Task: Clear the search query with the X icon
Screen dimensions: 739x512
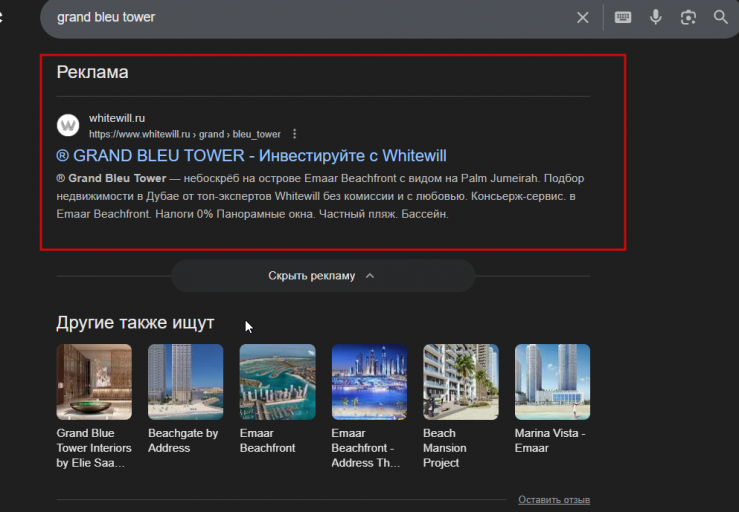Action: tap(583, 17)
